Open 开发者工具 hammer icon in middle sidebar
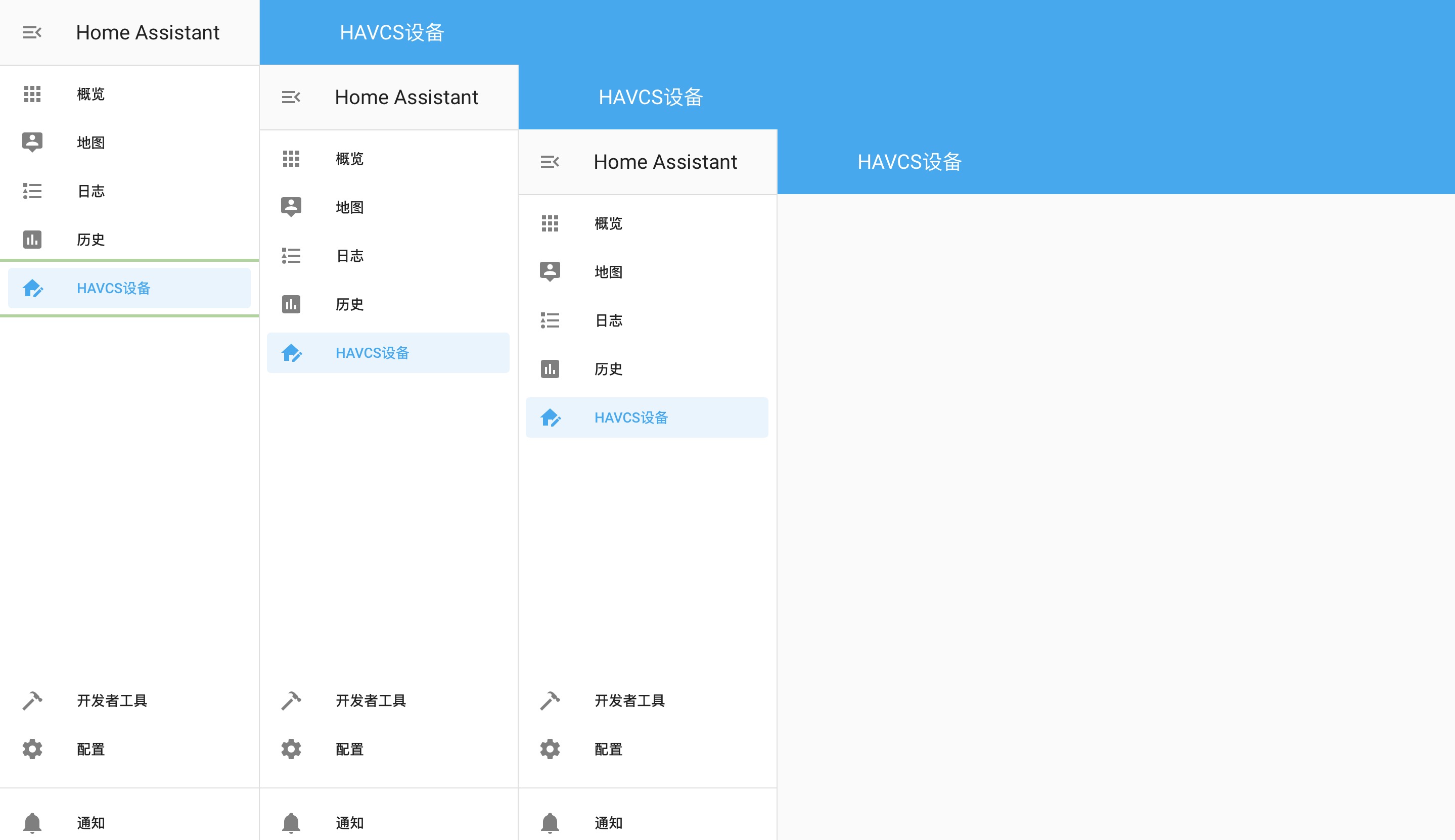 click(x=291, y=701)
